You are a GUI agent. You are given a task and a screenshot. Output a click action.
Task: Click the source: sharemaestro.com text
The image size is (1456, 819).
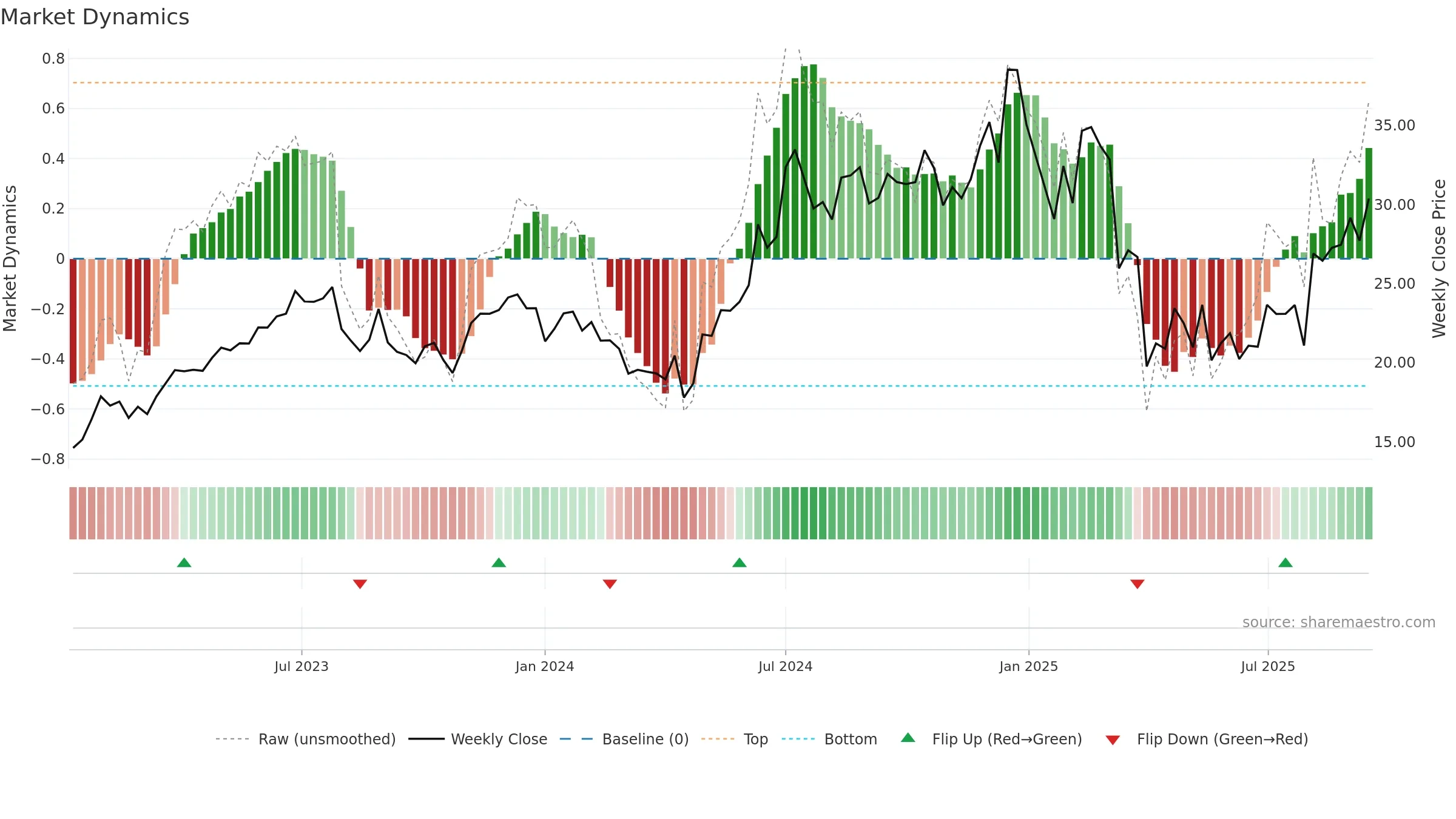[x=1339, y=622]
